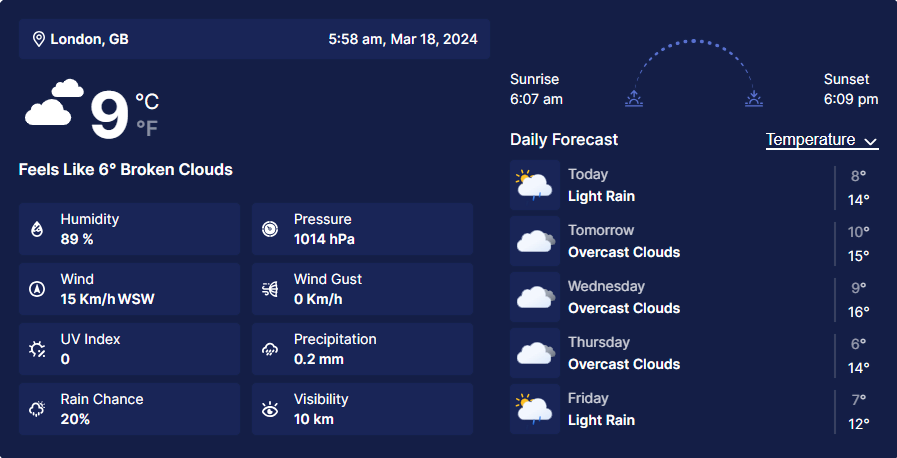Click the wind gust icon

point(270,289)
